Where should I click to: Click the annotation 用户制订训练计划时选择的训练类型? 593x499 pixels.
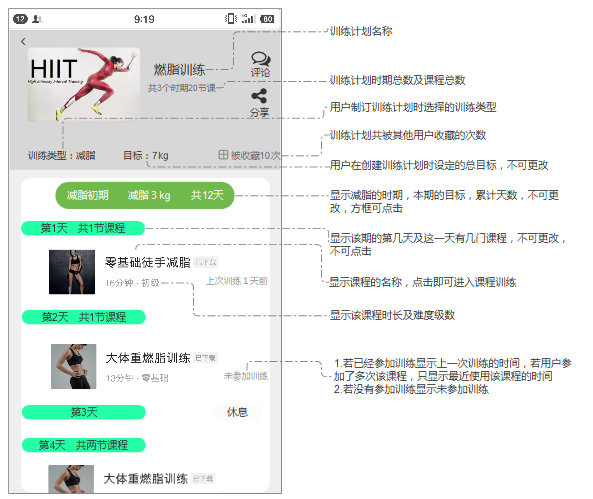[x=413, y=107]
